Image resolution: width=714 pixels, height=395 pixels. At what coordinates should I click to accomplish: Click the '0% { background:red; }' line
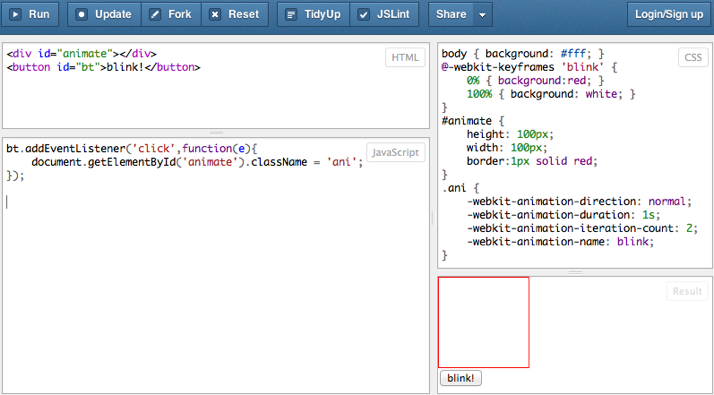(536, 81)
